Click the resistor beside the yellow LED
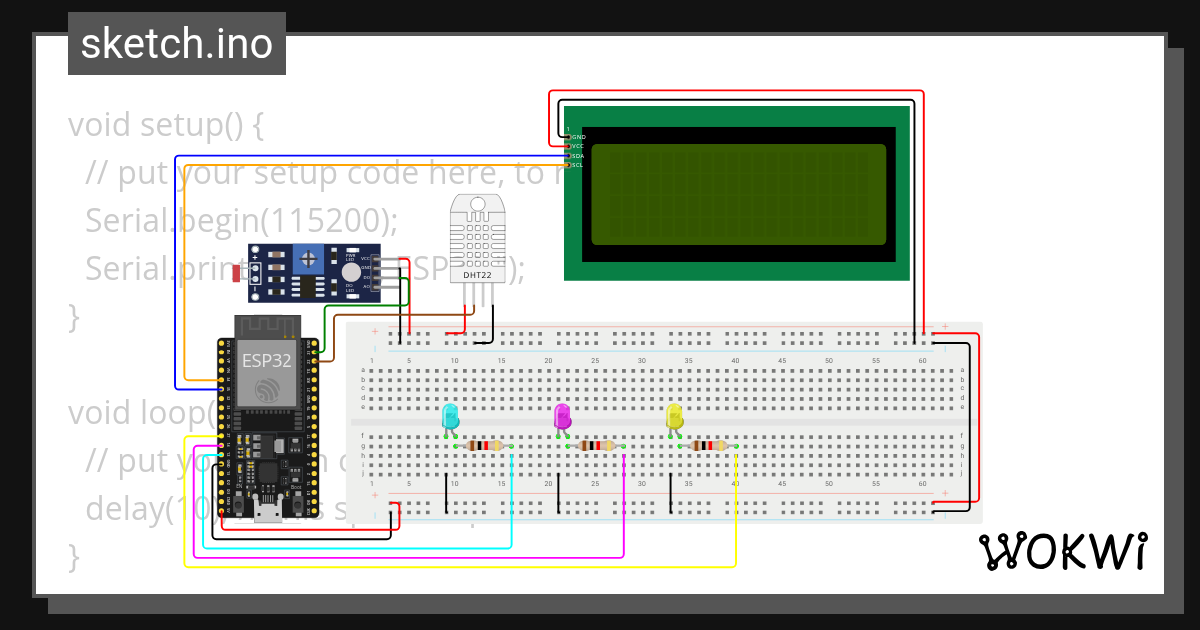Viewport: 1200px width, 630px height. point(708,446)
